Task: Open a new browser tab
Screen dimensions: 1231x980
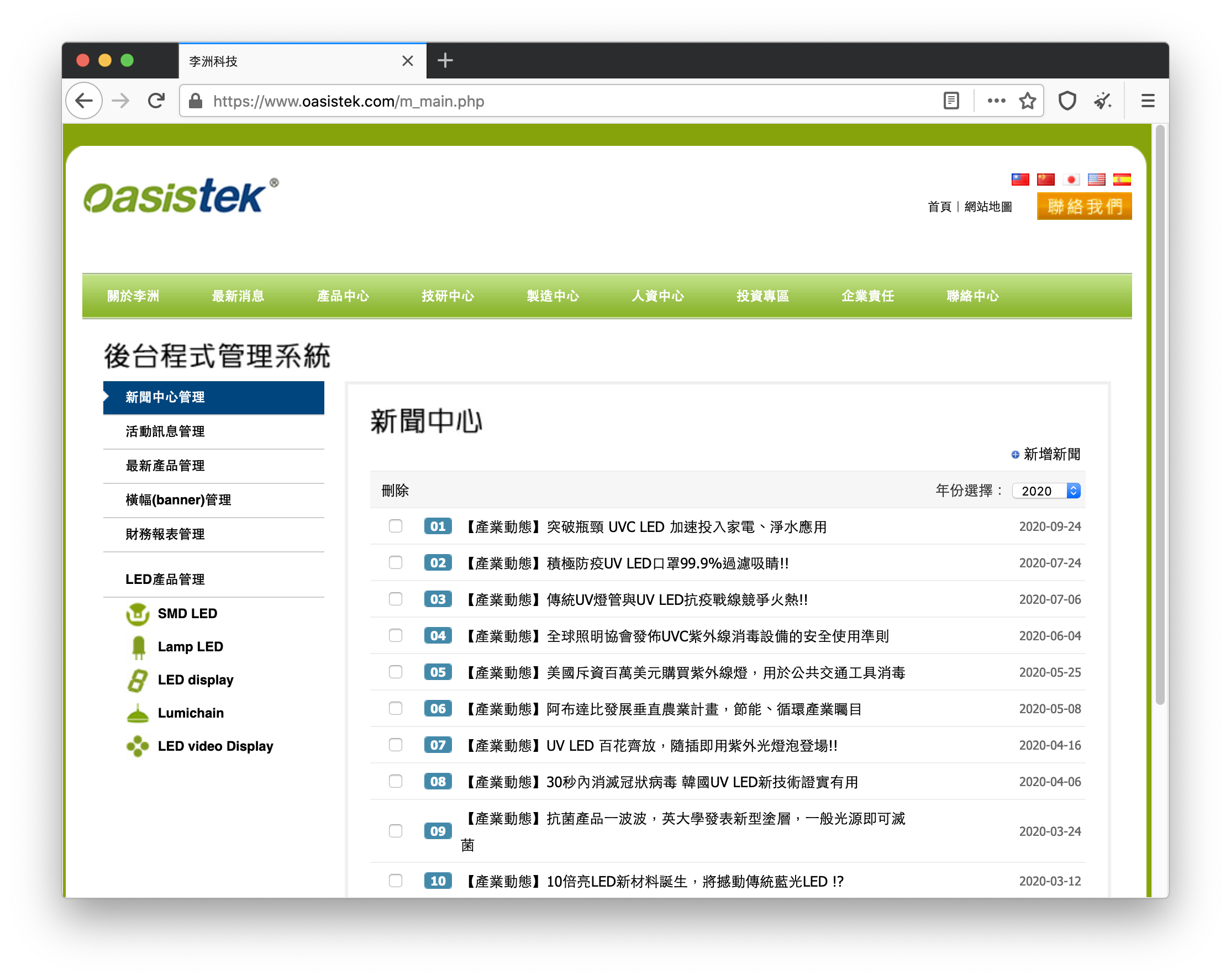Action: click(445, 61)
